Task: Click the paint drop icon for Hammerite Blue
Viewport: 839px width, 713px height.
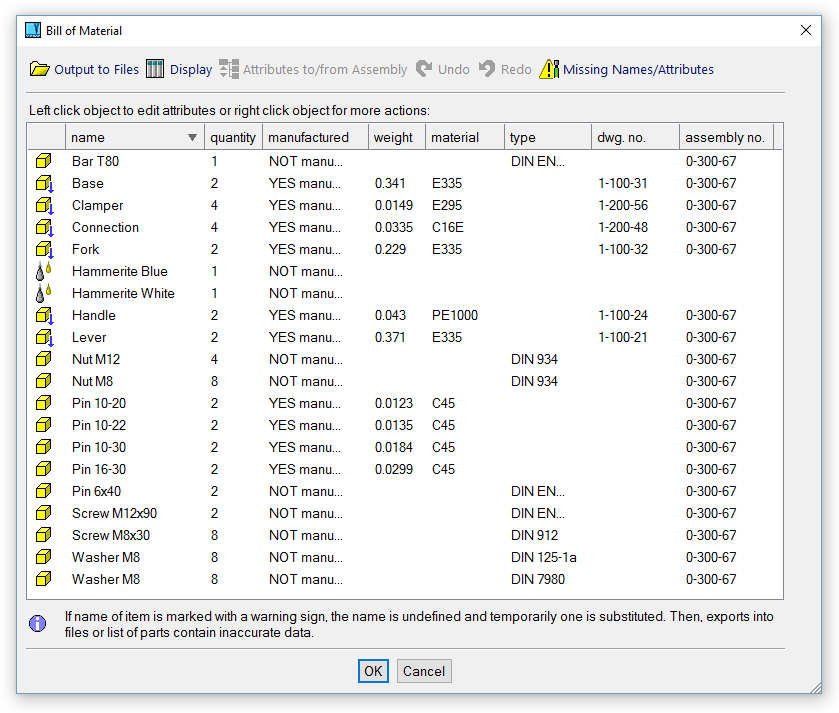Action: [x=43, y=271]
